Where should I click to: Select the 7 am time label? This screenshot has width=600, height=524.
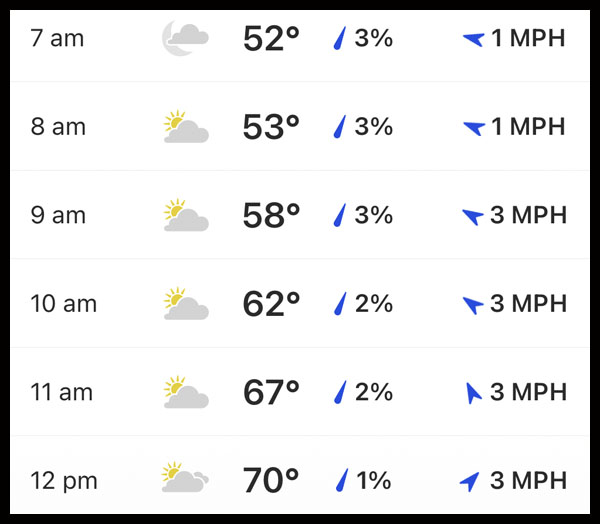[58, 39]
